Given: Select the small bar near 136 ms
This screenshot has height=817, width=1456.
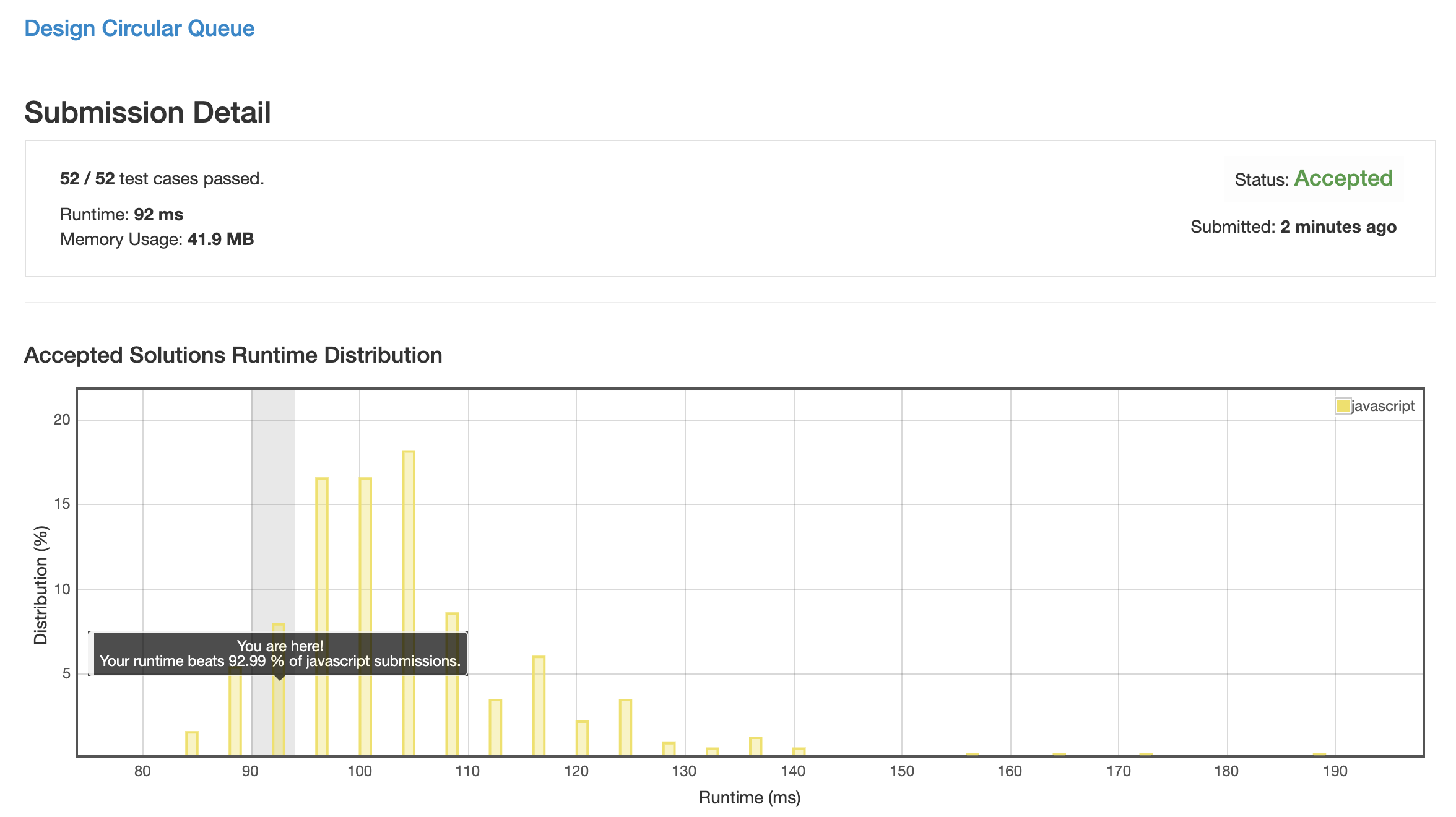Looking at the screenshot, I should pyautogui.click(x=755, y=746).
